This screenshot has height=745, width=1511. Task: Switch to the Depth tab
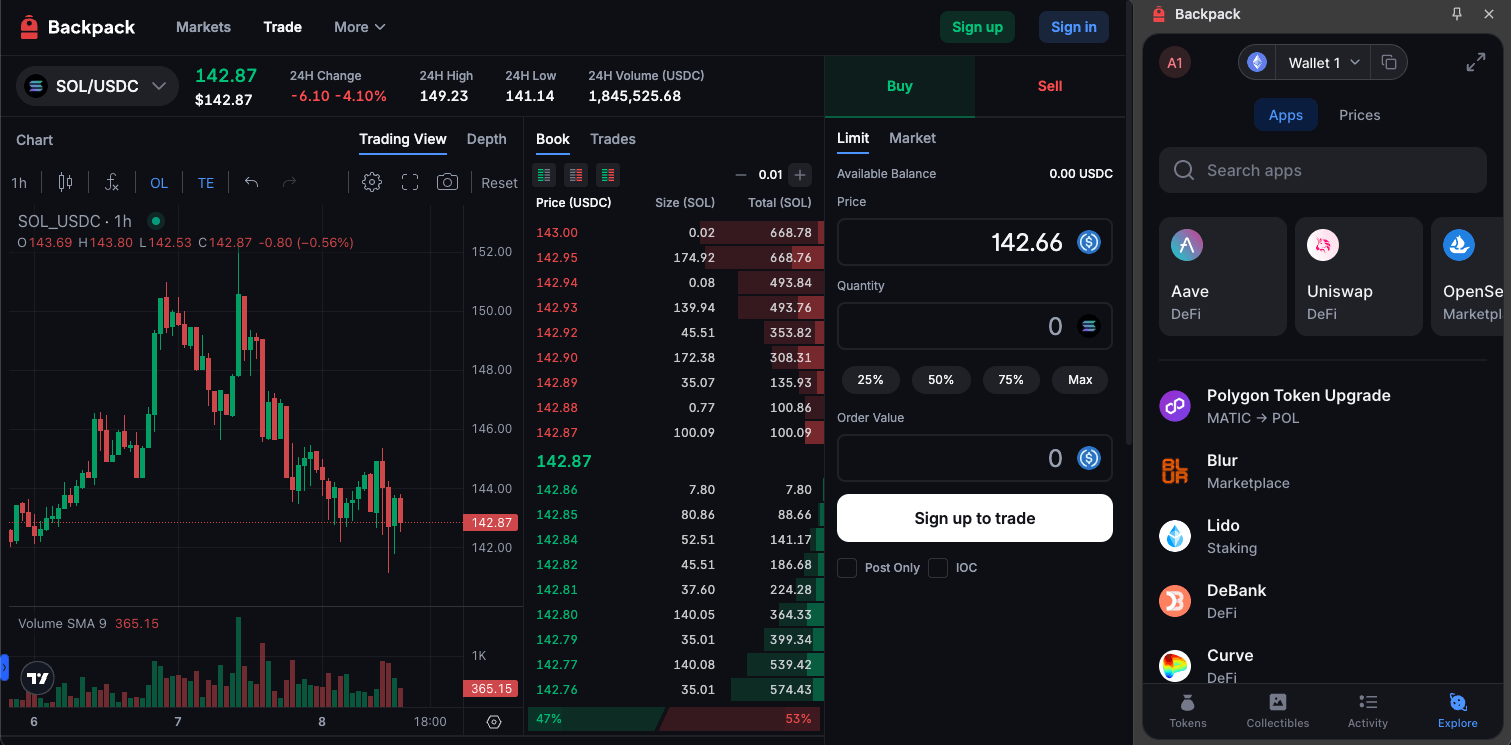point(487,139)
